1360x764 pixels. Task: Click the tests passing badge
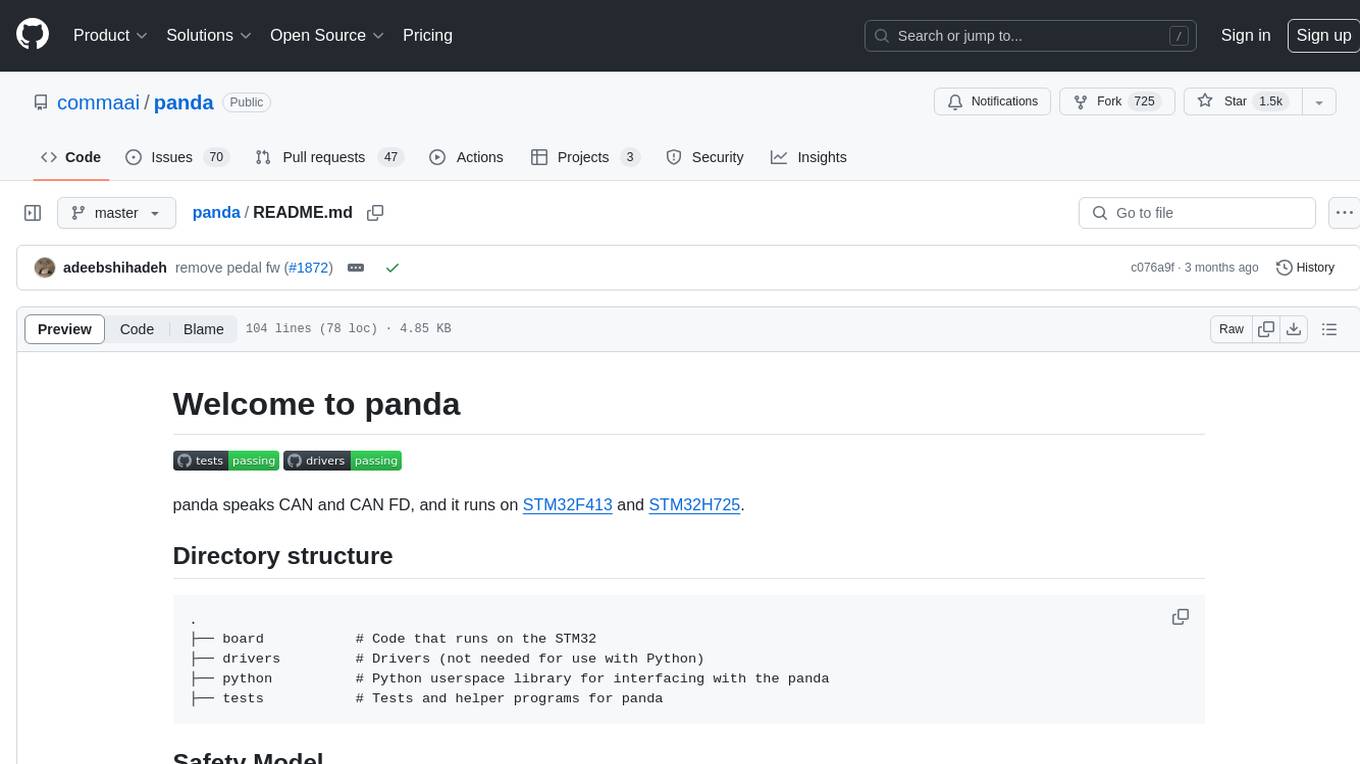[x=226, y=460]
